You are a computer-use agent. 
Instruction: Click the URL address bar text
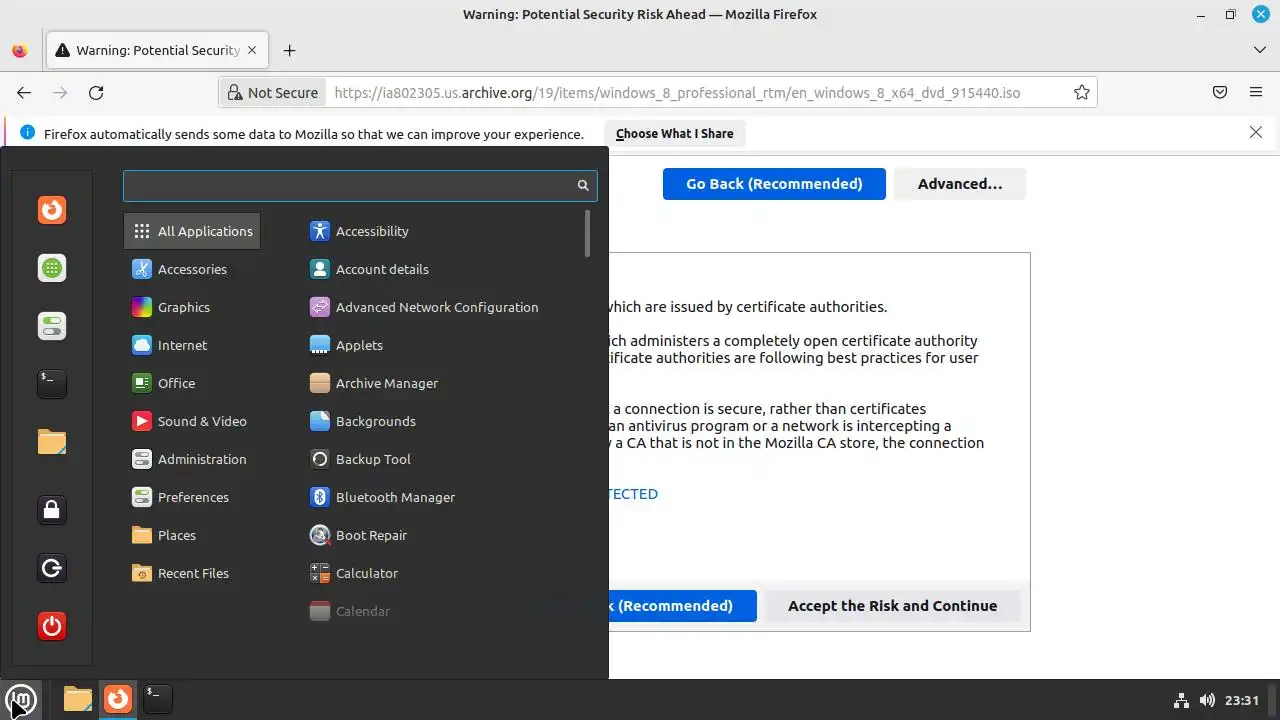point(677,92)
